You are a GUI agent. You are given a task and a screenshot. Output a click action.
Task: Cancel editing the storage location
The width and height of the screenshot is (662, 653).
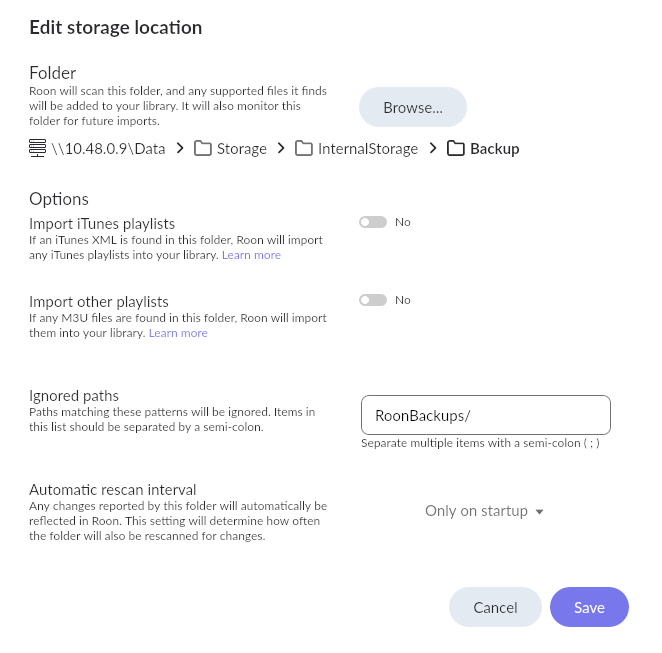pos(495,607)
